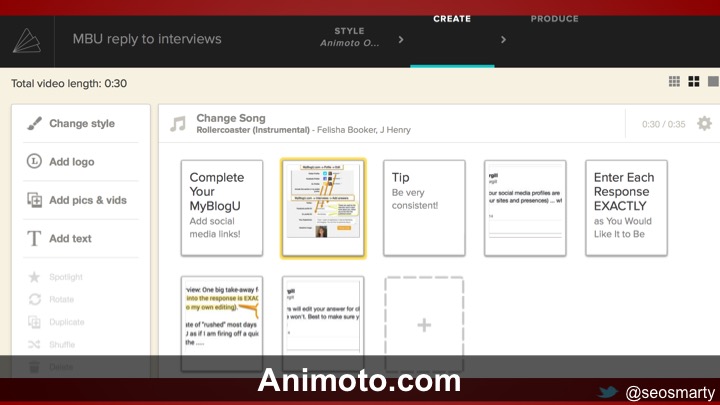Click the chevron after the Create step
Viewport: 720px width, 405px height.
503,40
